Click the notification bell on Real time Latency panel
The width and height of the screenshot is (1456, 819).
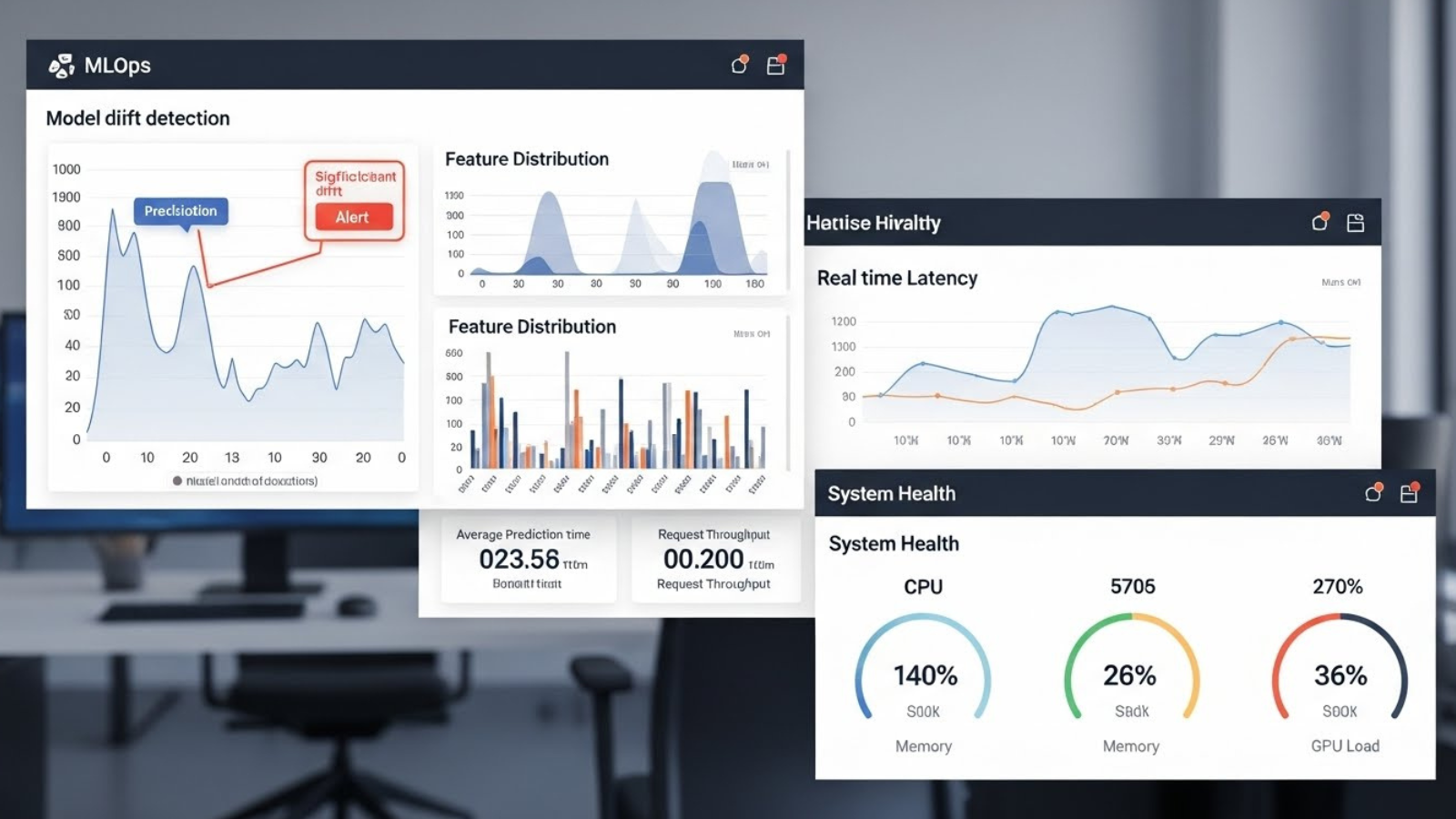click(1318, 221)
